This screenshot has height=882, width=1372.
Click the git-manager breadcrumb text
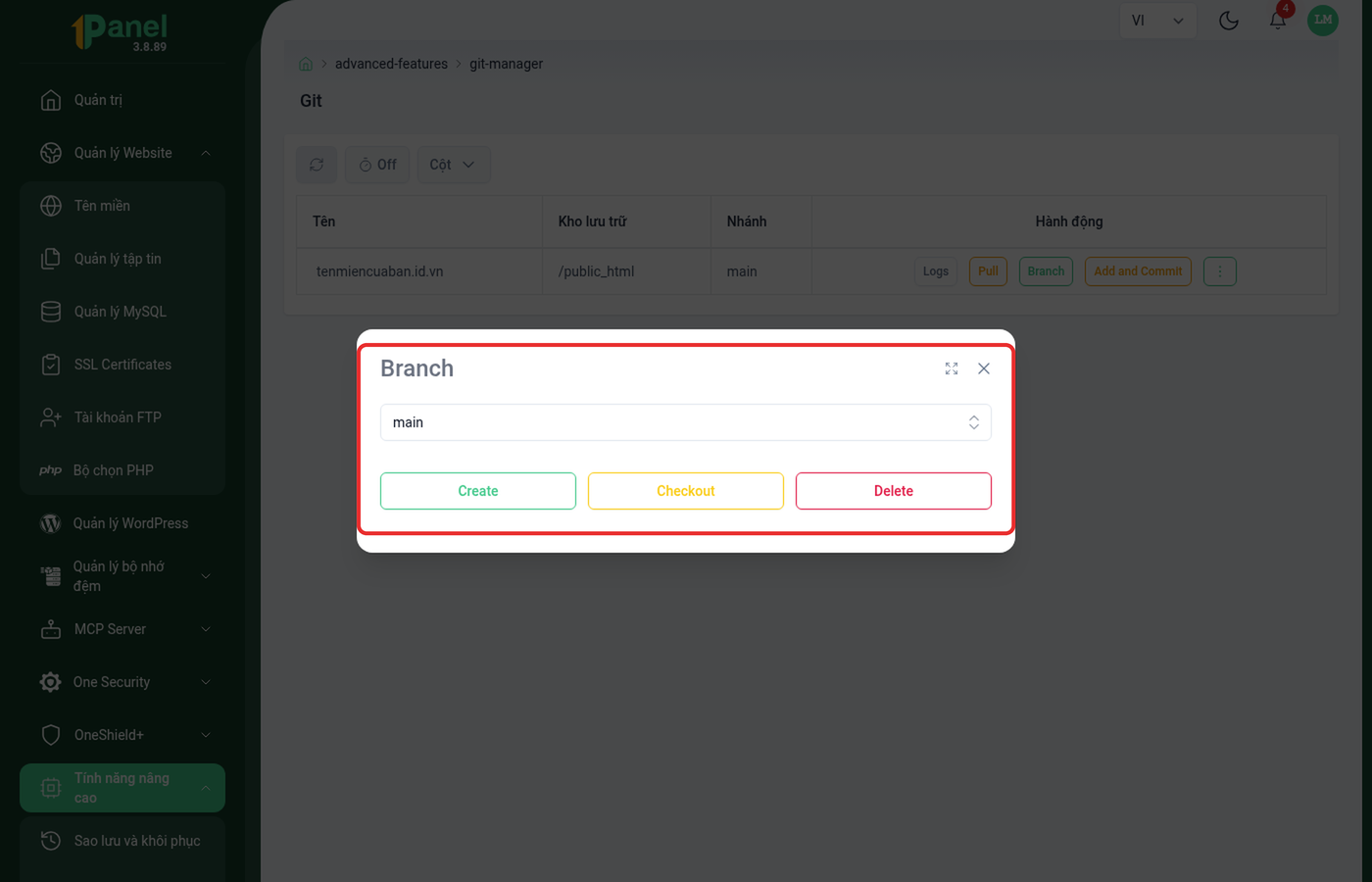(506, 64)
